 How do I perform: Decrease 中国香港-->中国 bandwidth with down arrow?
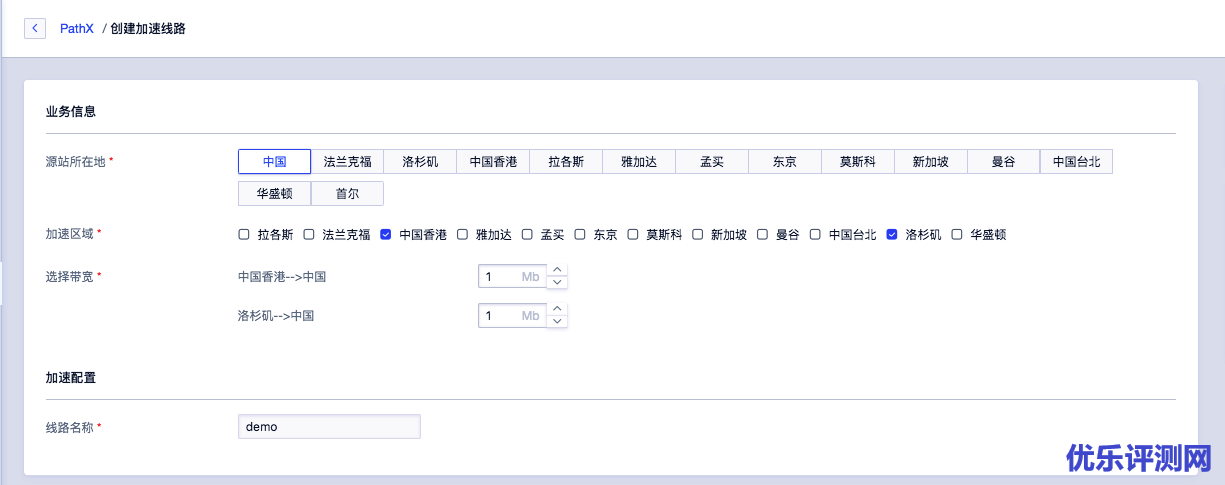(557, 282)
